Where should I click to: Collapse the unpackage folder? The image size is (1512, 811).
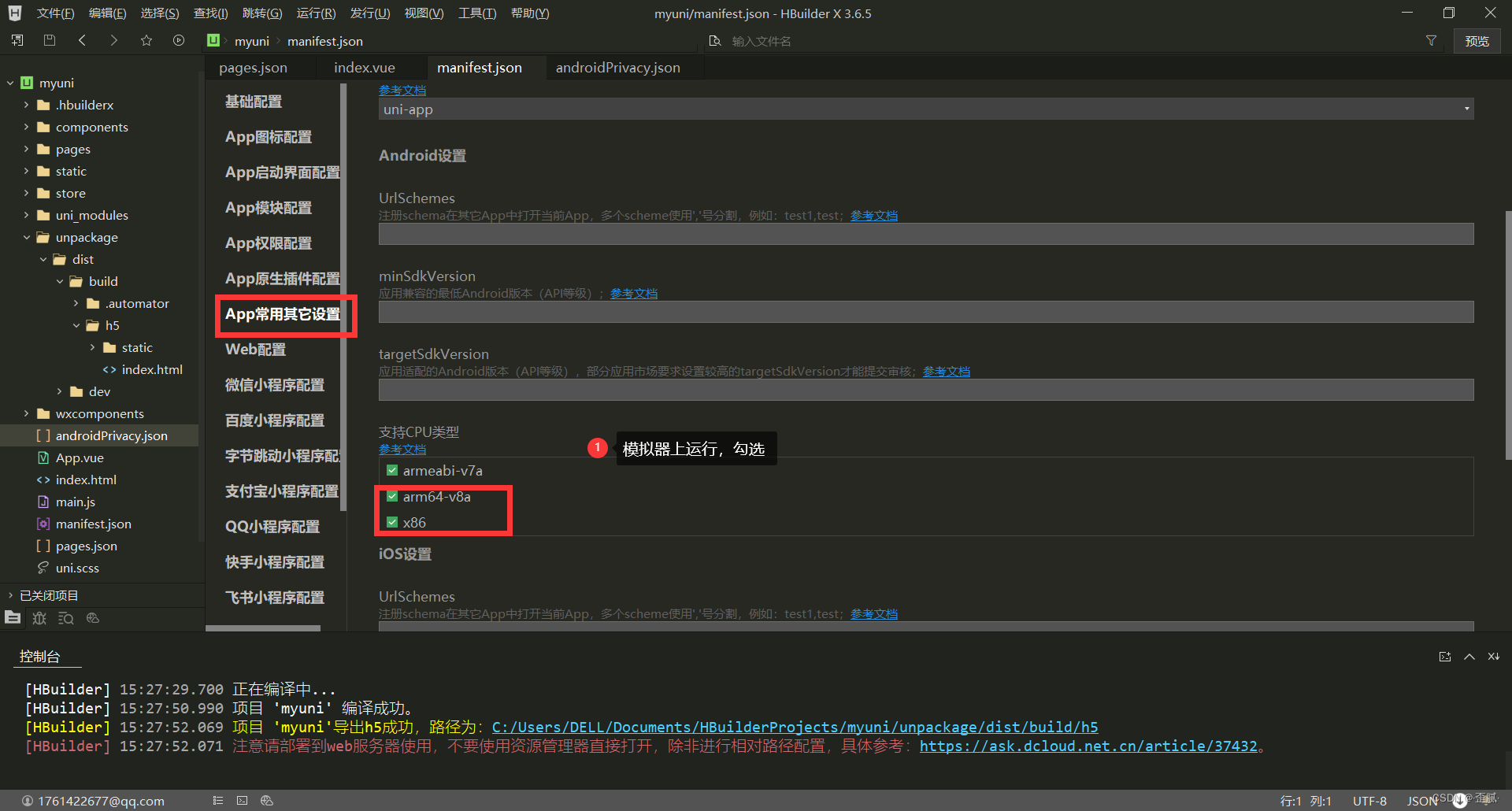tap(26, 237)
